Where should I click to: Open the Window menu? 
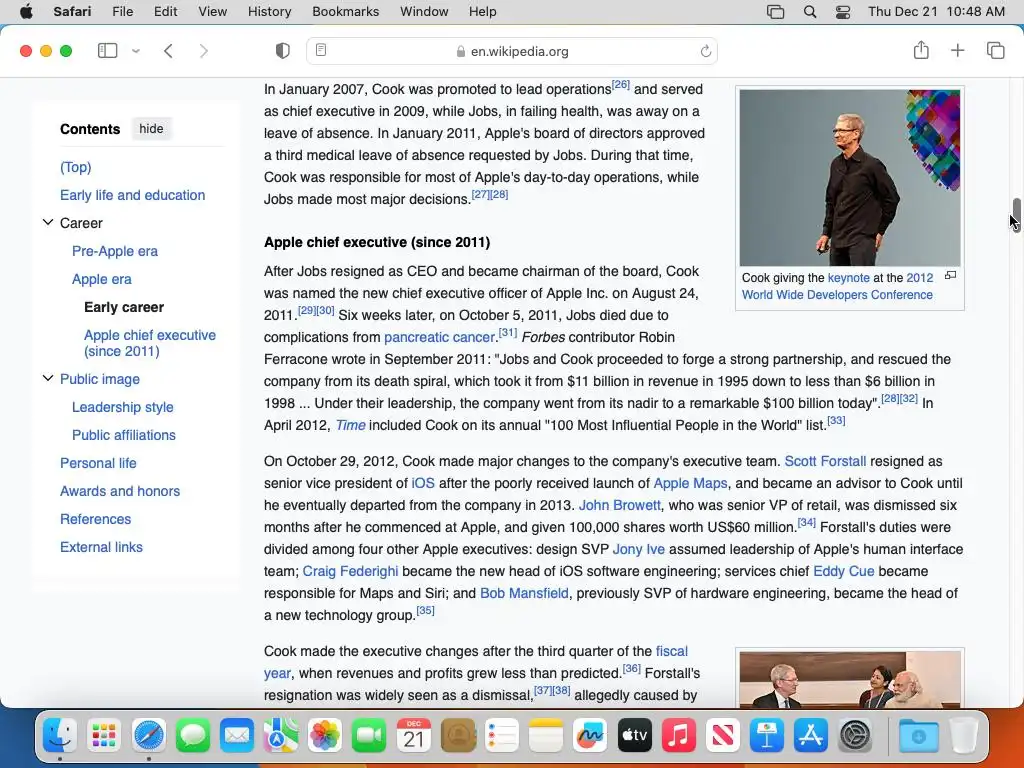coord(424,11)
